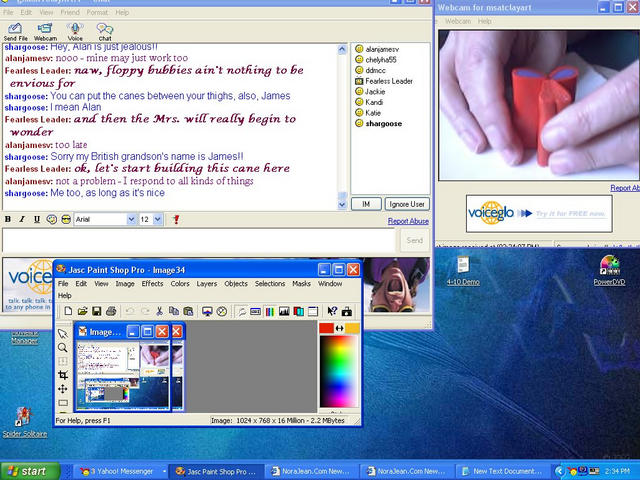Cut selection with scissors icon

[x=159, y=311]
